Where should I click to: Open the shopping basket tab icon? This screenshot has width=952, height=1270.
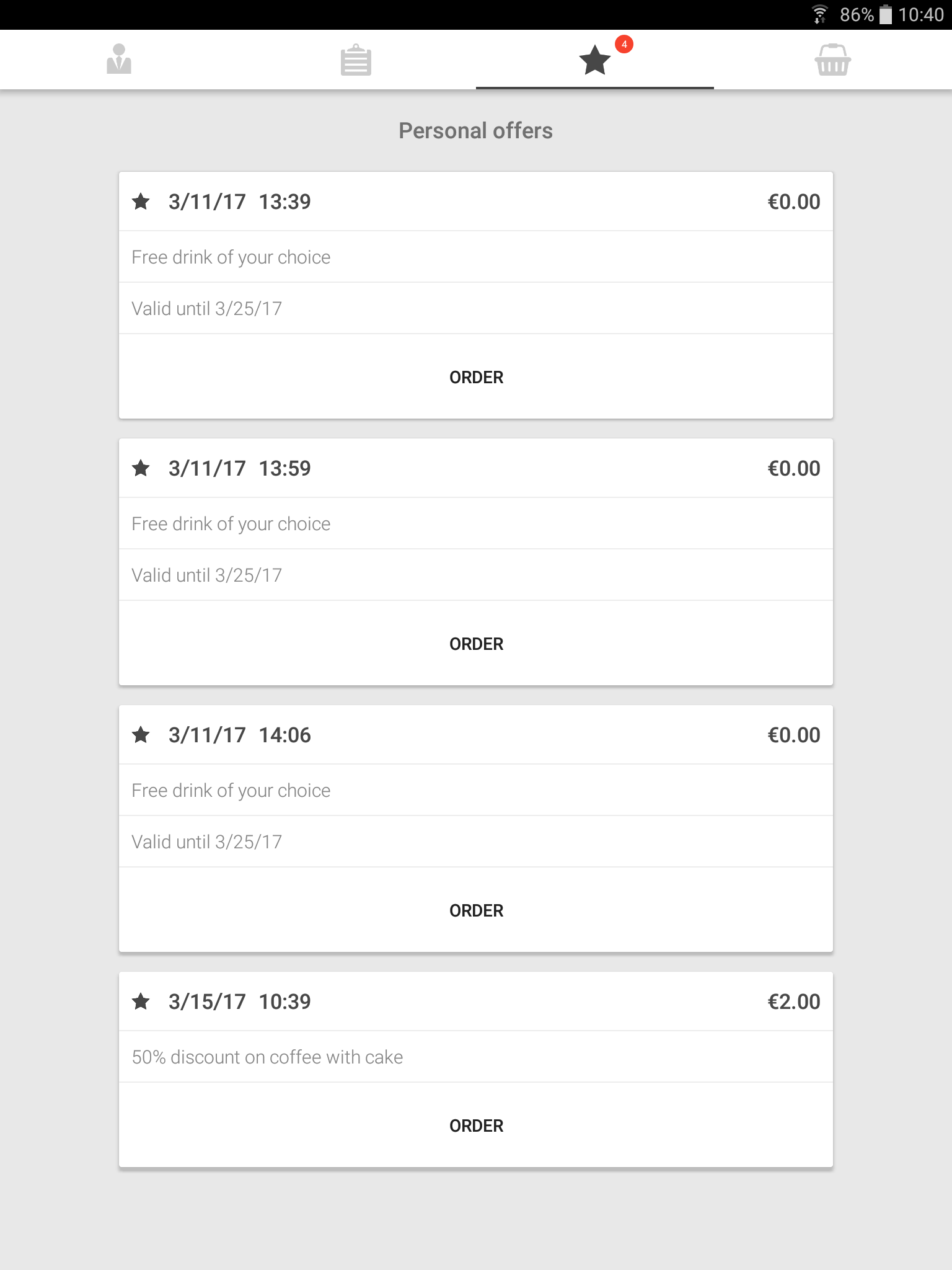pyautogui.click(x=832, y=60)
